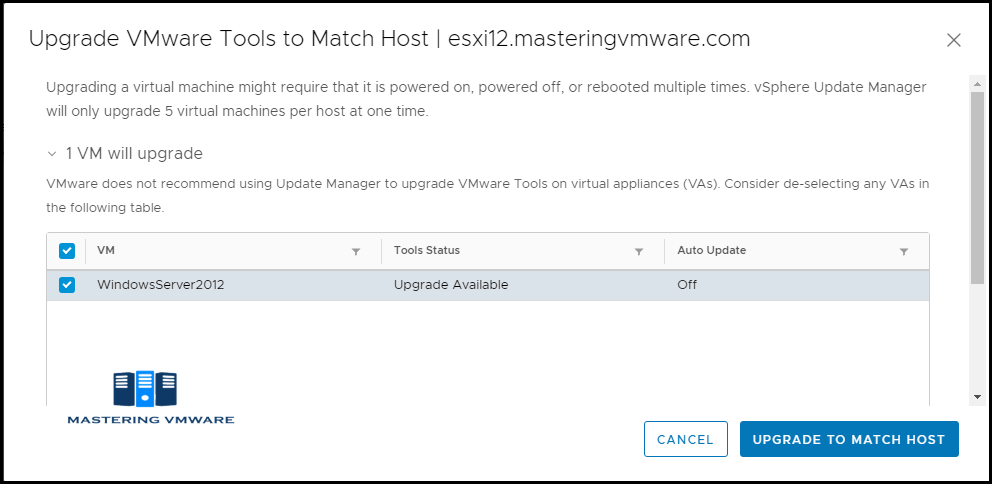Open the Auto Update filter icon
The width and height of the screenshot is (992, 484).
[904, 252]
